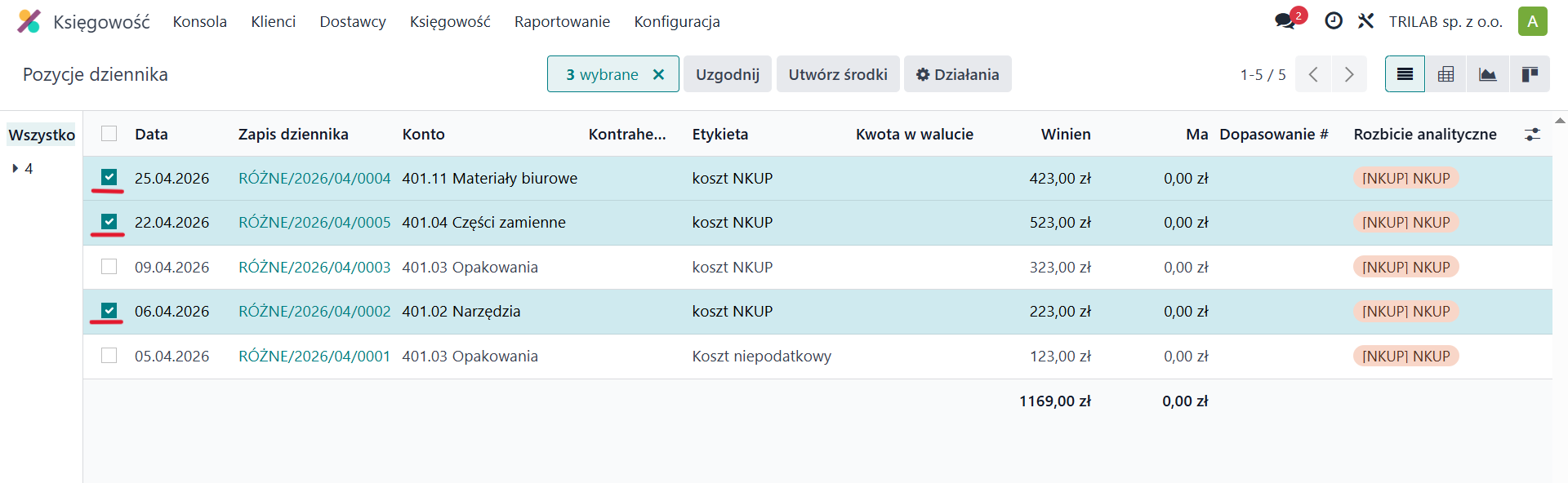This screenshot has width=1568, height=483.
Task: Sort by the Zapis dziennika column header
Action: pos(293,134)
